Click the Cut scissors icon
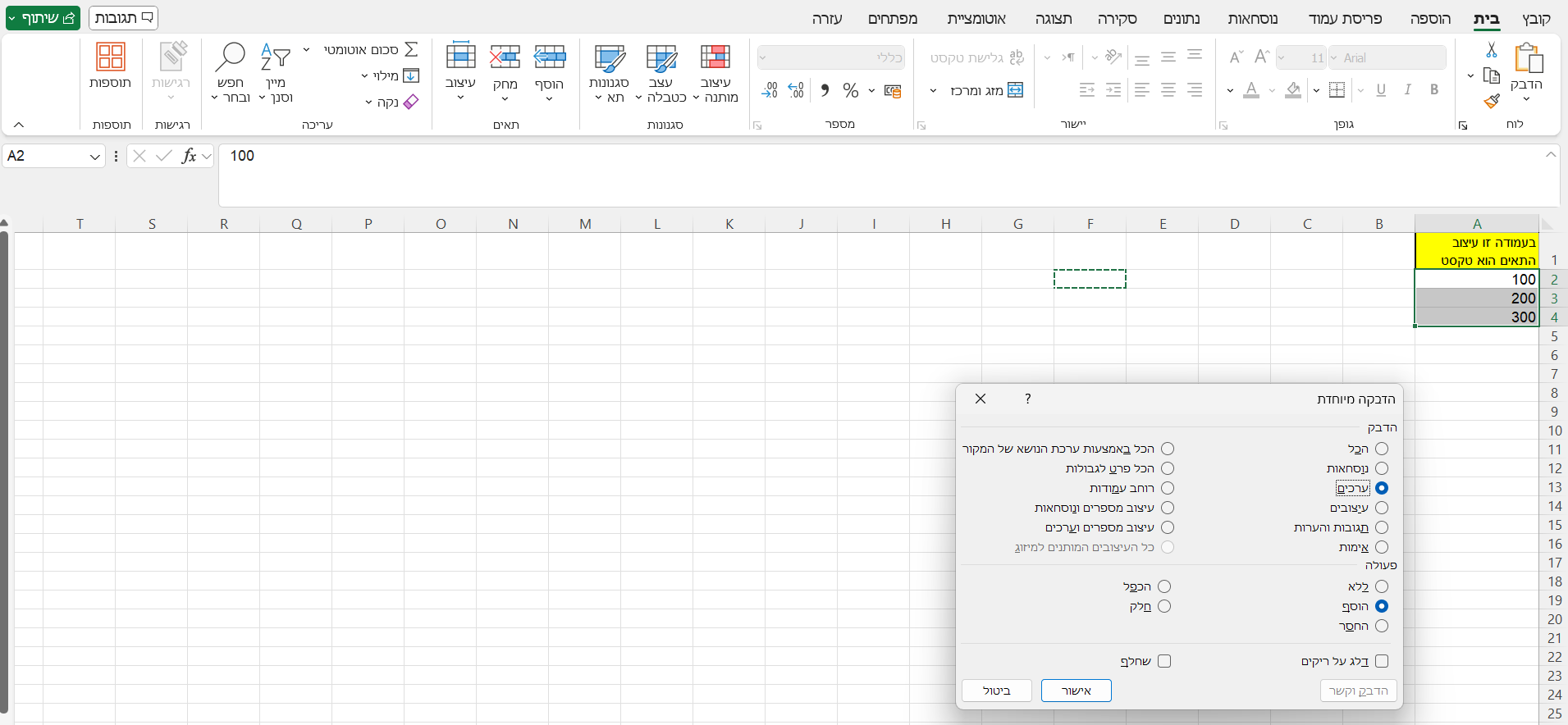 [x=1492, y=50]
